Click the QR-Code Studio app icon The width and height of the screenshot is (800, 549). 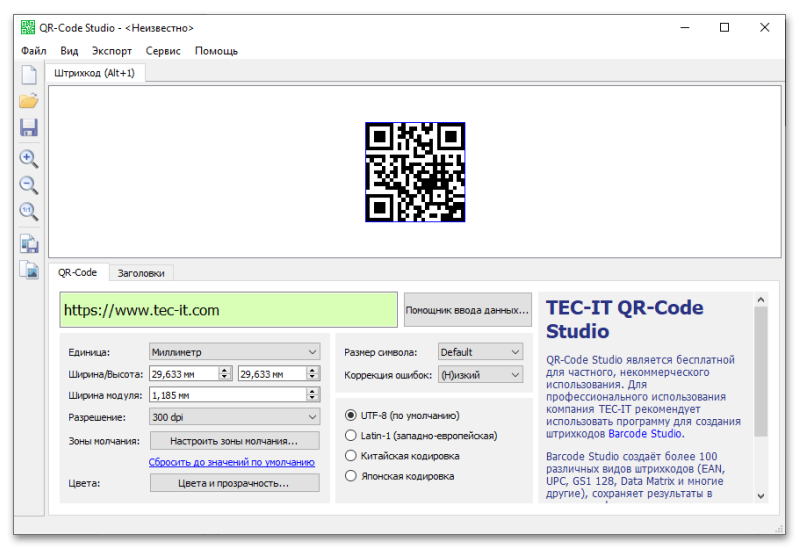point(28,27)
